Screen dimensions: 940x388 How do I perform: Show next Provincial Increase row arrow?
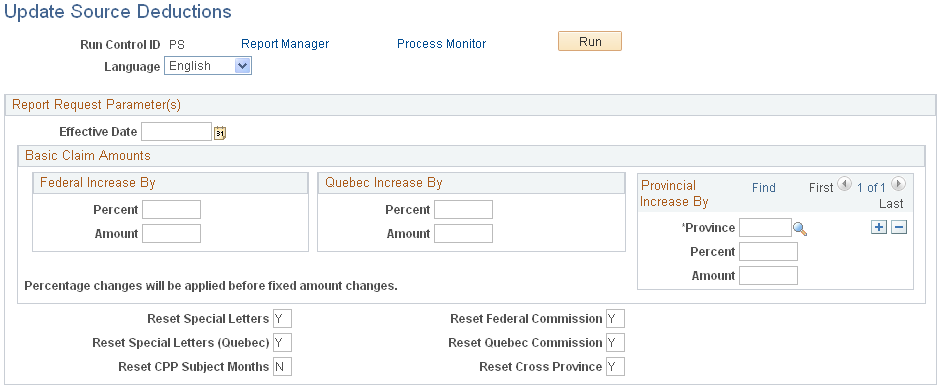click(x=898, y=184)
